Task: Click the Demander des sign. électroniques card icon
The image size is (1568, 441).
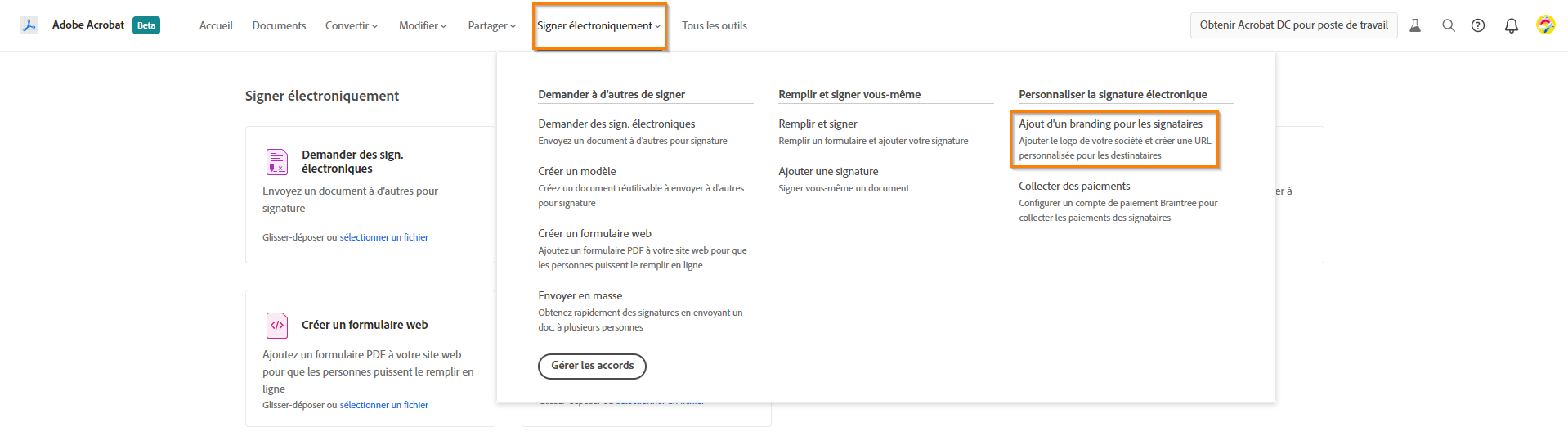Action: [277, 161]
